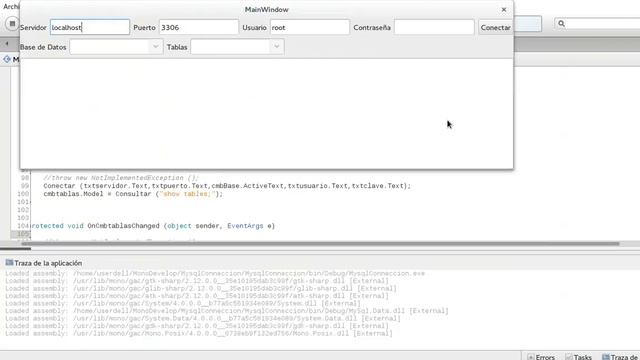This screenshot has height=360, width=640.
Task: Open the Tablas combo box
Action: [x=237, y=47]
